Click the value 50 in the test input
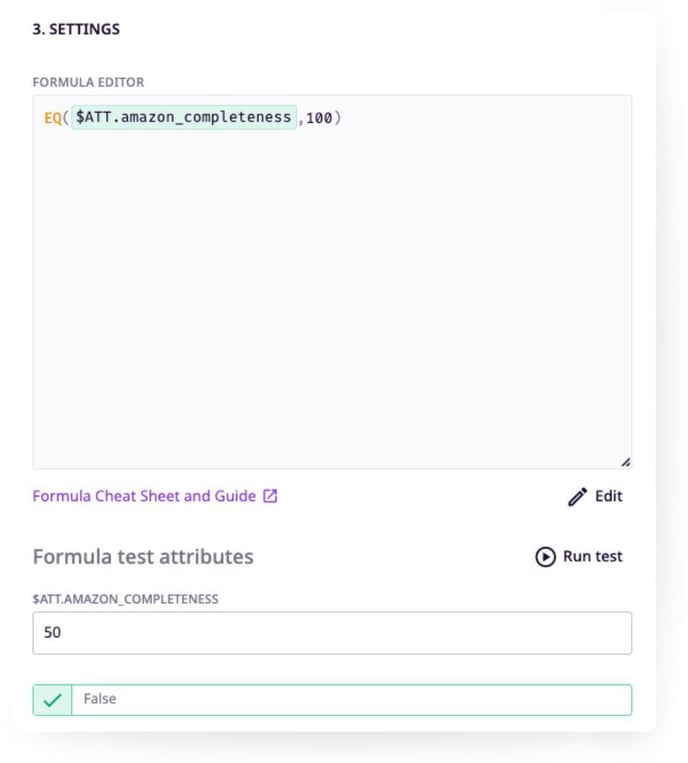This screenshot has width=688, height=763. [52, 633]
